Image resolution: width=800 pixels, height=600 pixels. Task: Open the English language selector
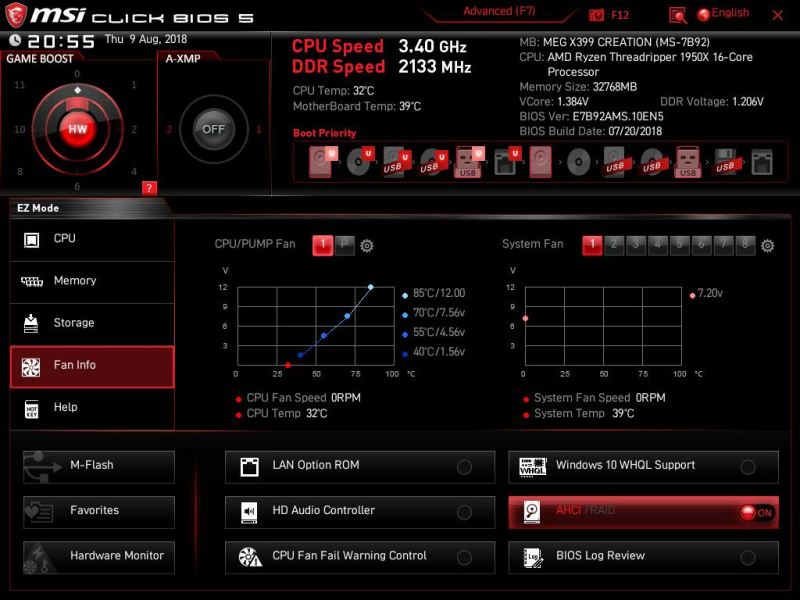pos(725,12)
